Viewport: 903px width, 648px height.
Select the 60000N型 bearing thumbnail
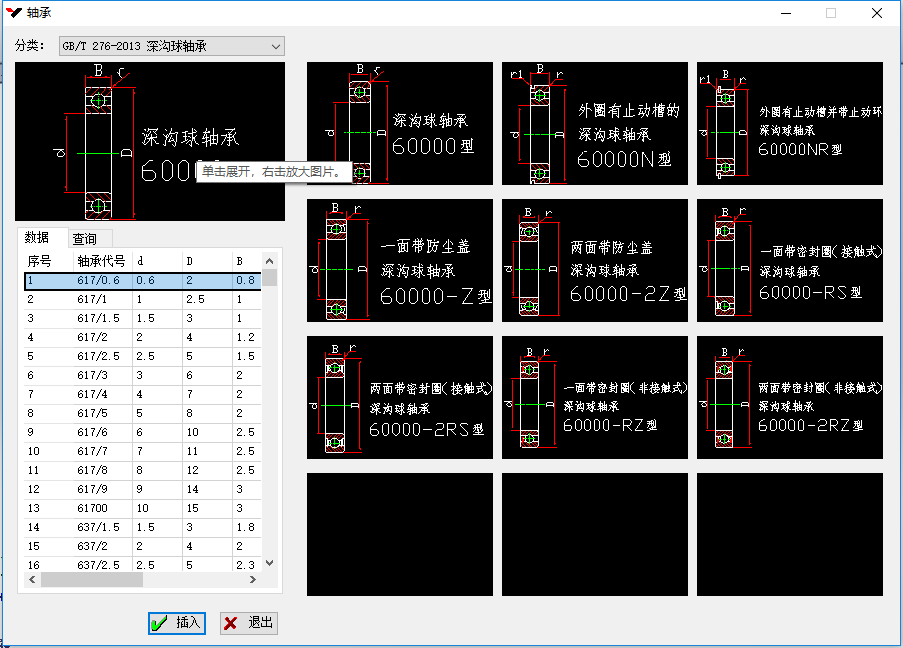click(594, 124)
